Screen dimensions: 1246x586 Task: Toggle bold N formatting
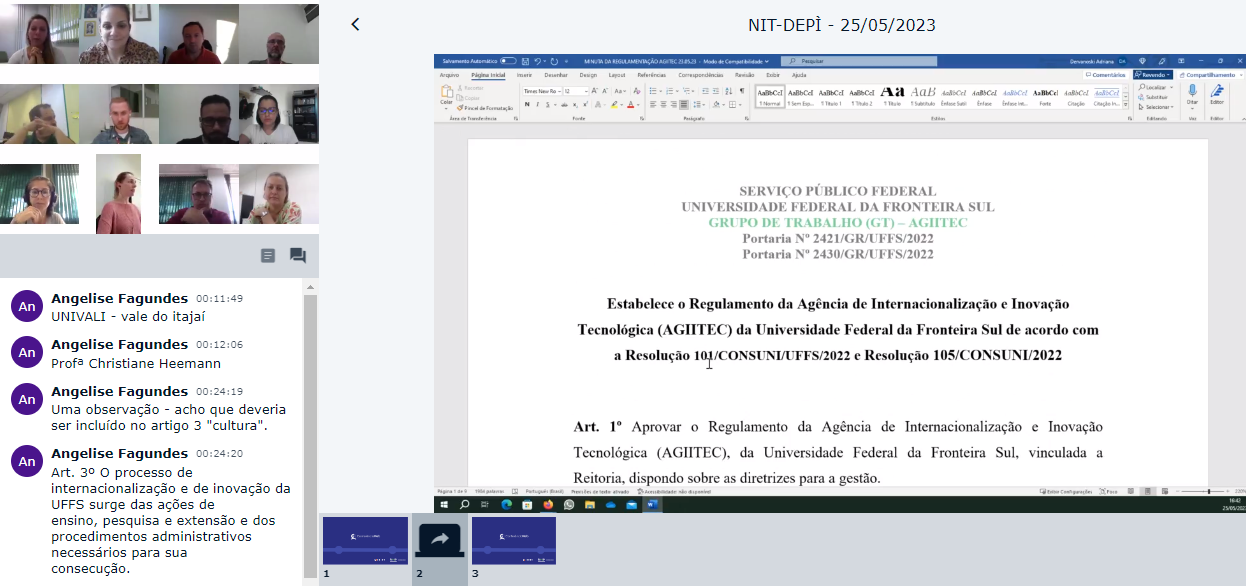click(x=527, y=104)
